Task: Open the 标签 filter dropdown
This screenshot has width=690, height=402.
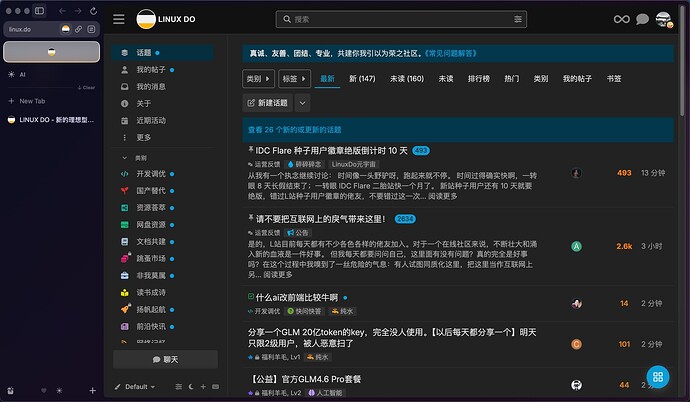Action: 294,79
